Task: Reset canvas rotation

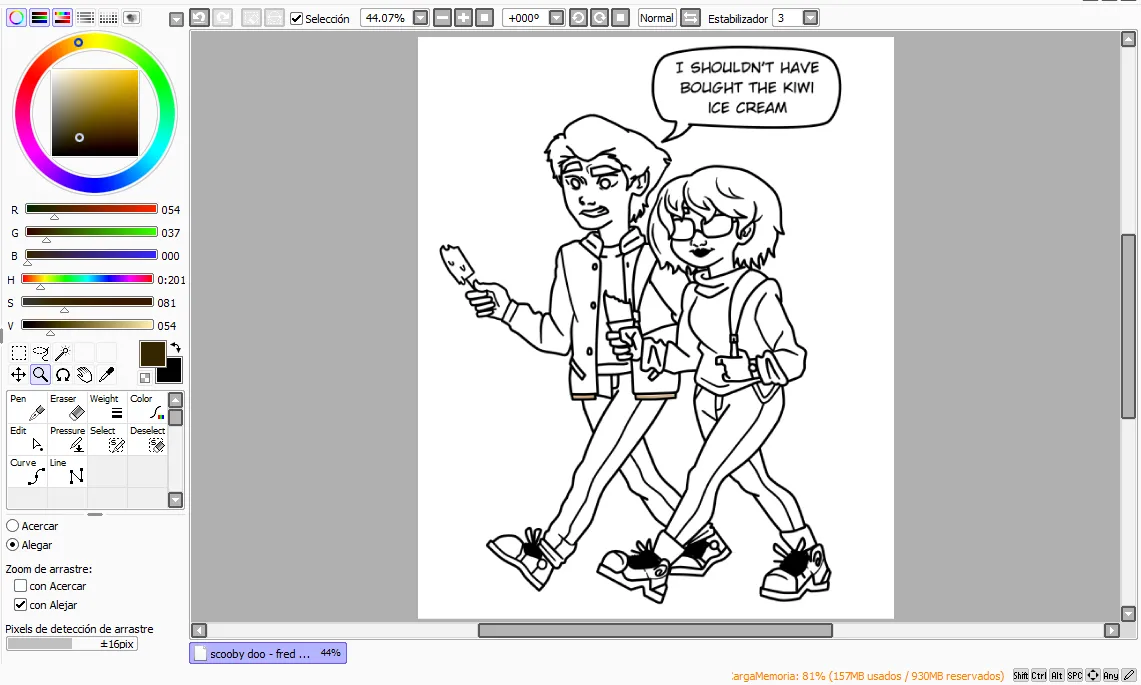Action: (621, 18)
